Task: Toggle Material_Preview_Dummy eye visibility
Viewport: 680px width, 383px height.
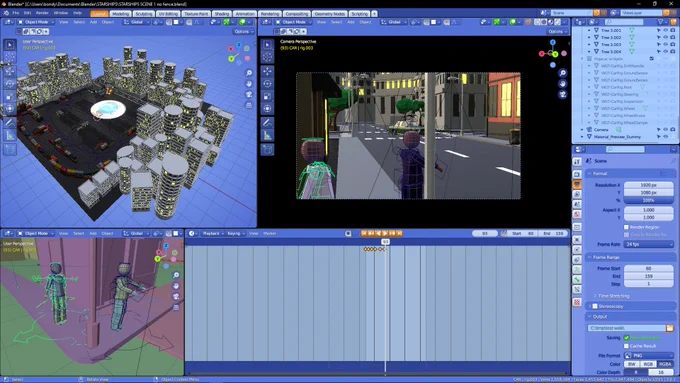Action: click(x=665, y=136)
